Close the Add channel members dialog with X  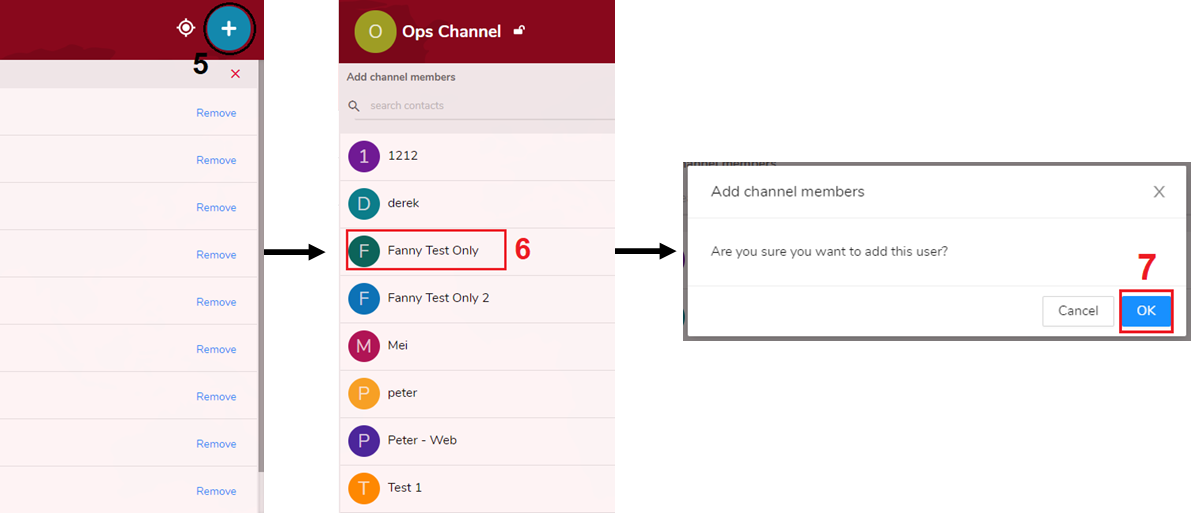pos(1159,192)
